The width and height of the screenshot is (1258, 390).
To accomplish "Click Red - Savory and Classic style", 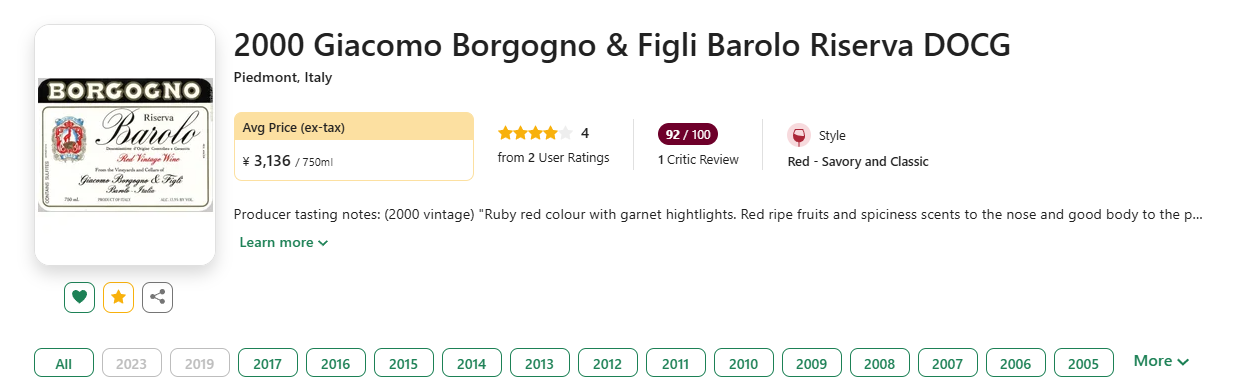I will click(x=858, y=161).
